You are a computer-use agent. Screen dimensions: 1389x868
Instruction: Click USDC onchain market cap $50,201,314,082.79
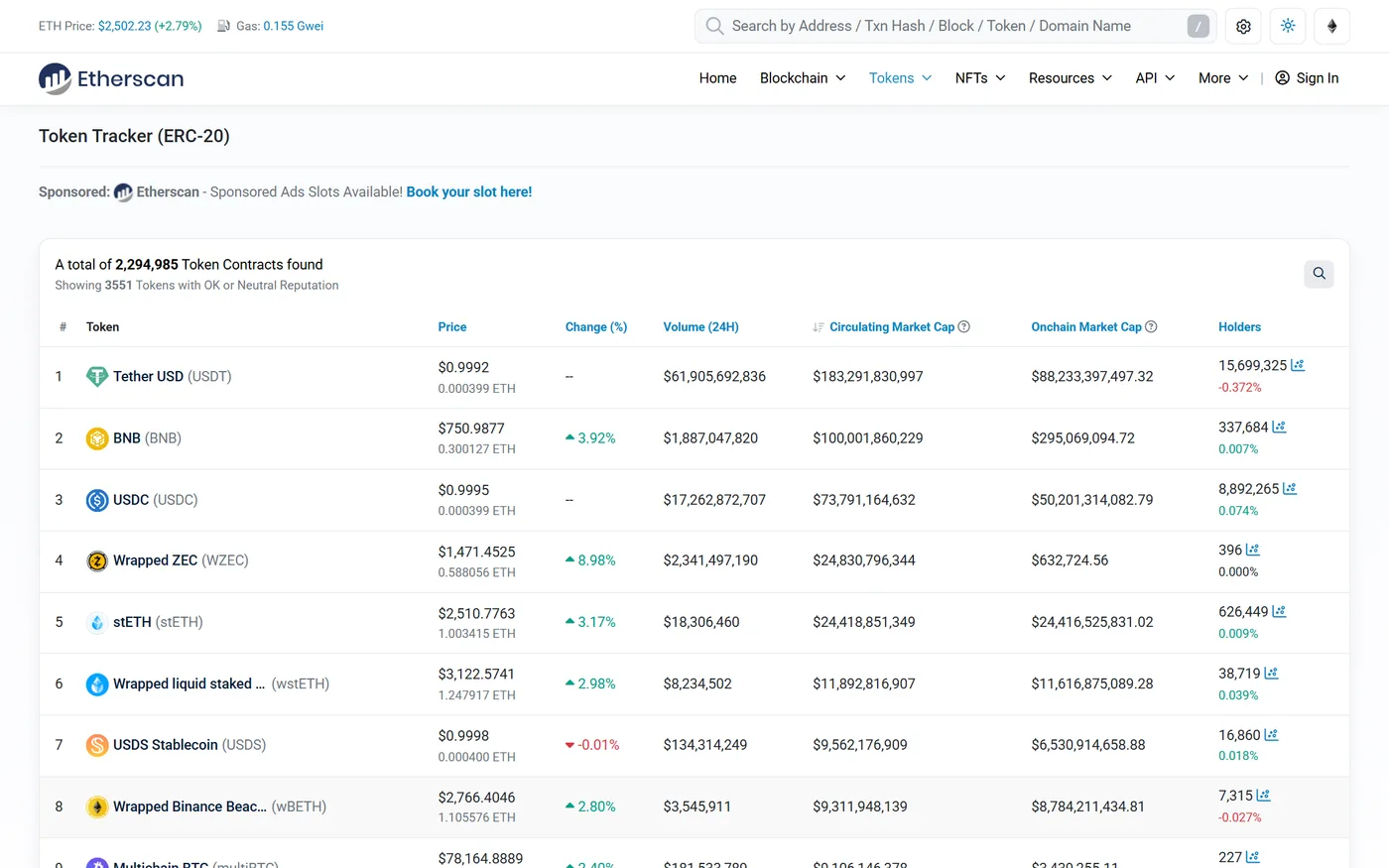1092,500
